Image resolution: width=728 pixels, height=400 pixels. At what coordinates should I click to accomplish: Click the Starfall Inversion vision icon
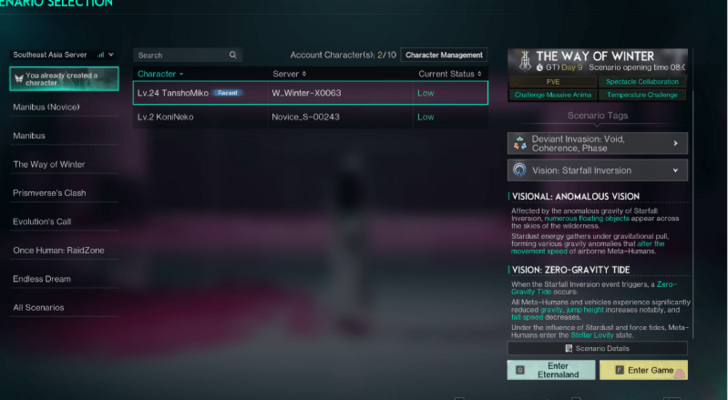tap(520, 170)
